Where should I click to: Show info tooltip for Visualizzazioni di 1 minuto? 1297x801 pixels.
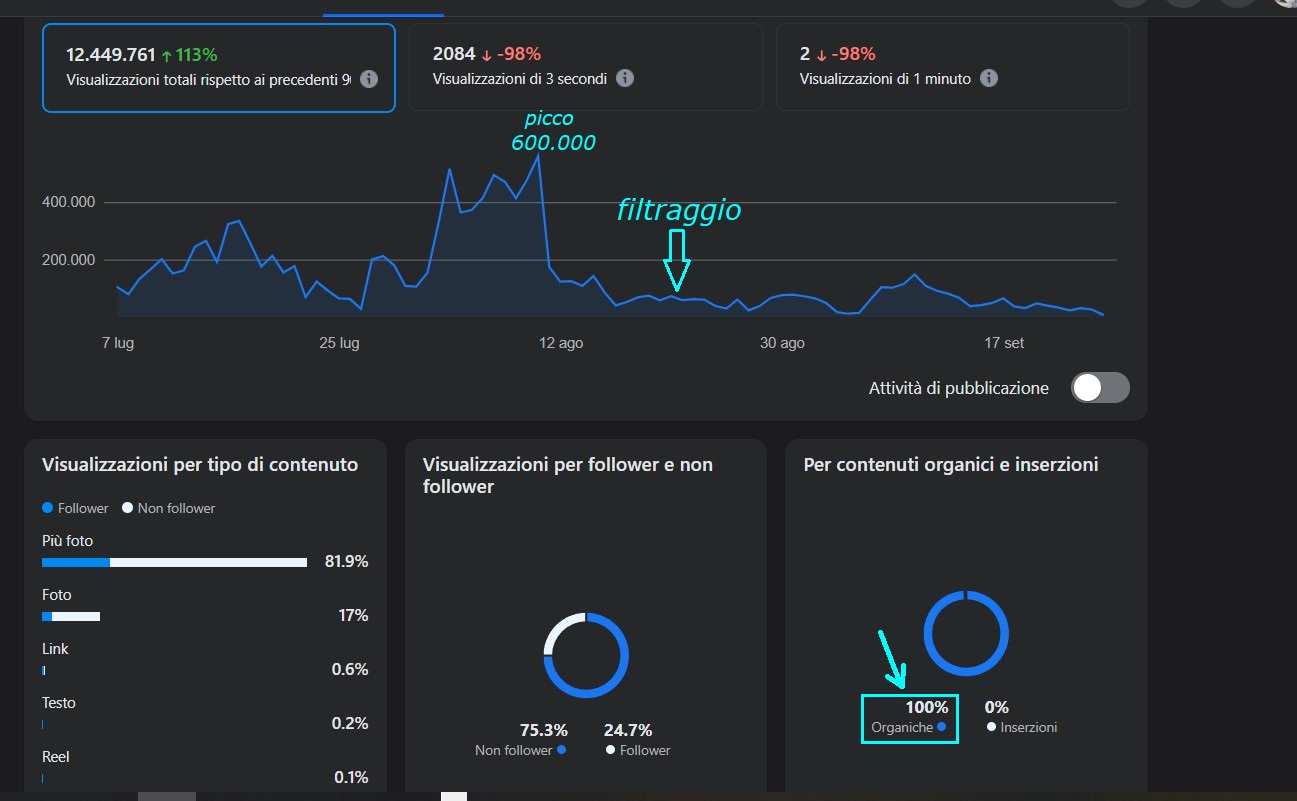coord(989,78)
